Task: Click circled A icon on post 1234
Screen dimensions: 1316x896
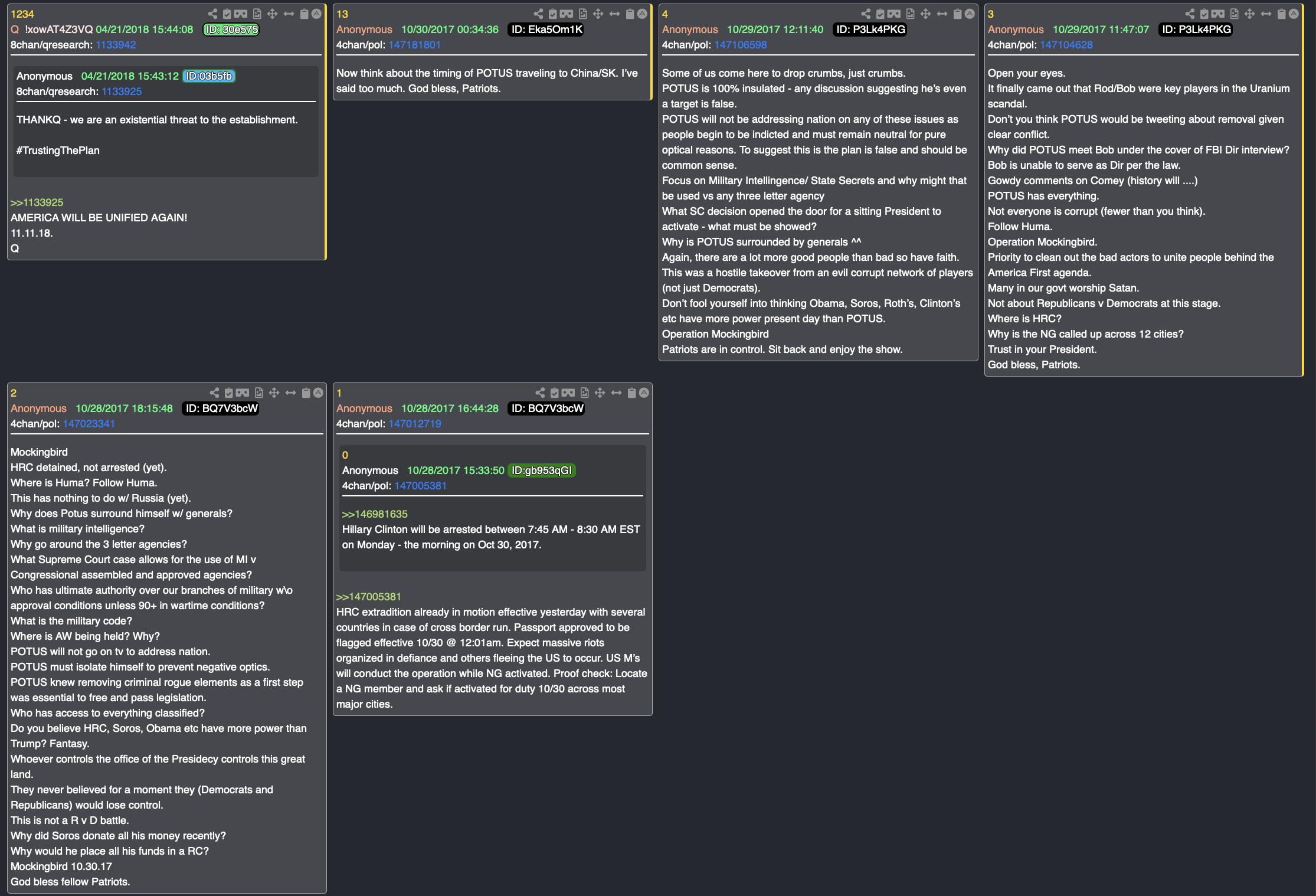Action: (x=316, y=14)
